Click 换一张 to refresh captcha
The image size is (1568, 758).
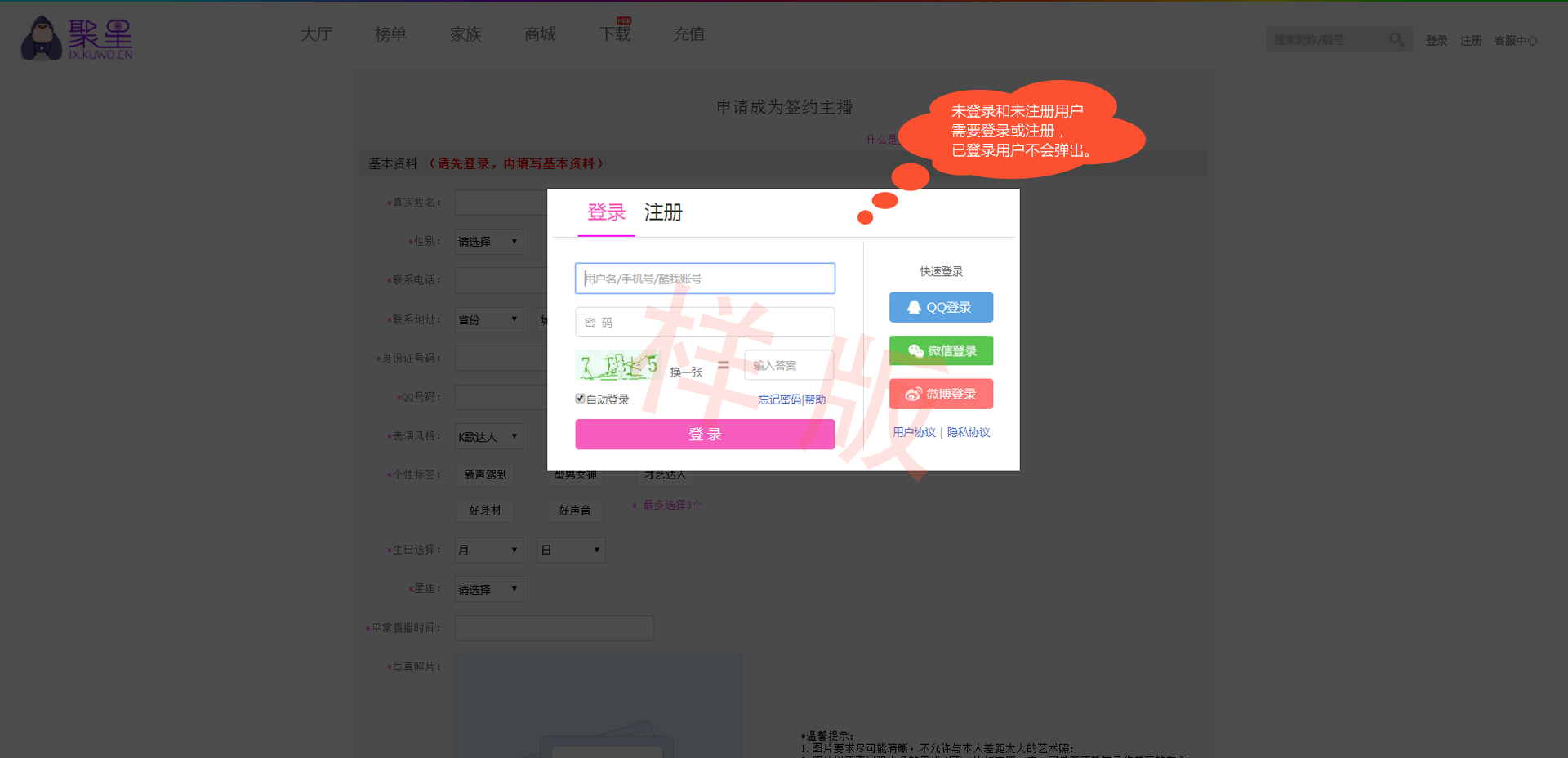[x=686, y=372]
